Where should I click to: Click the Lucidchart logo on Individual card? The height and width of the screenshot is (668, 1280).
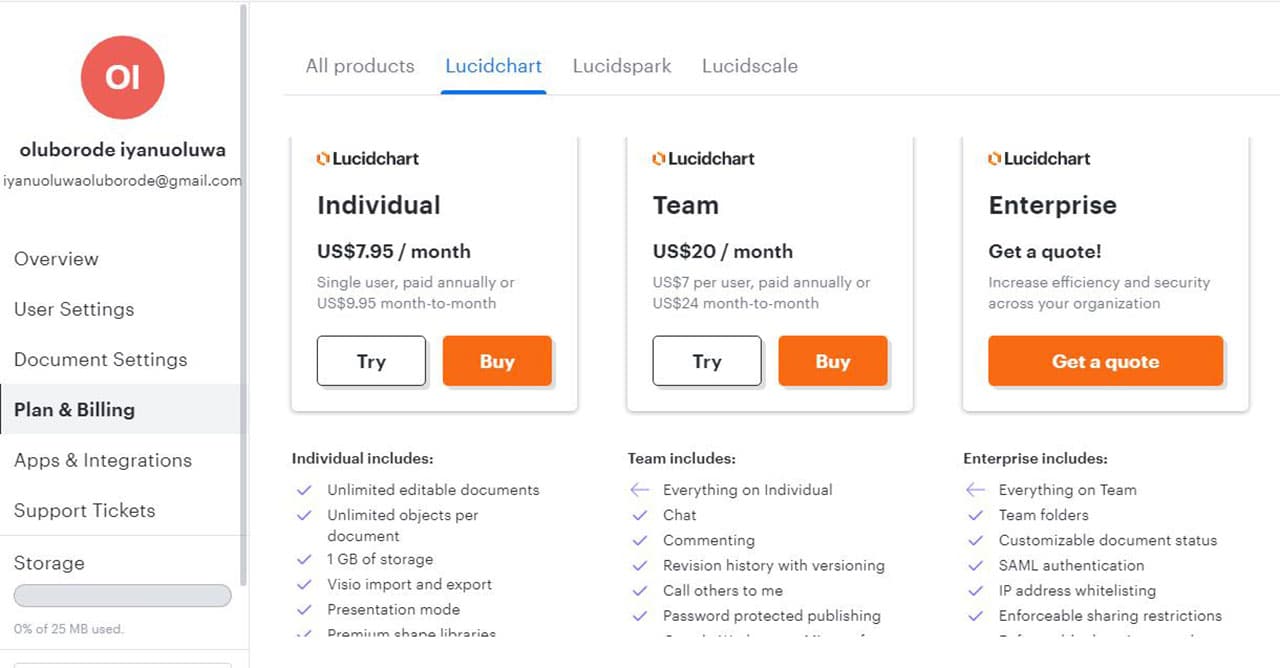click(x=367, y=158)
